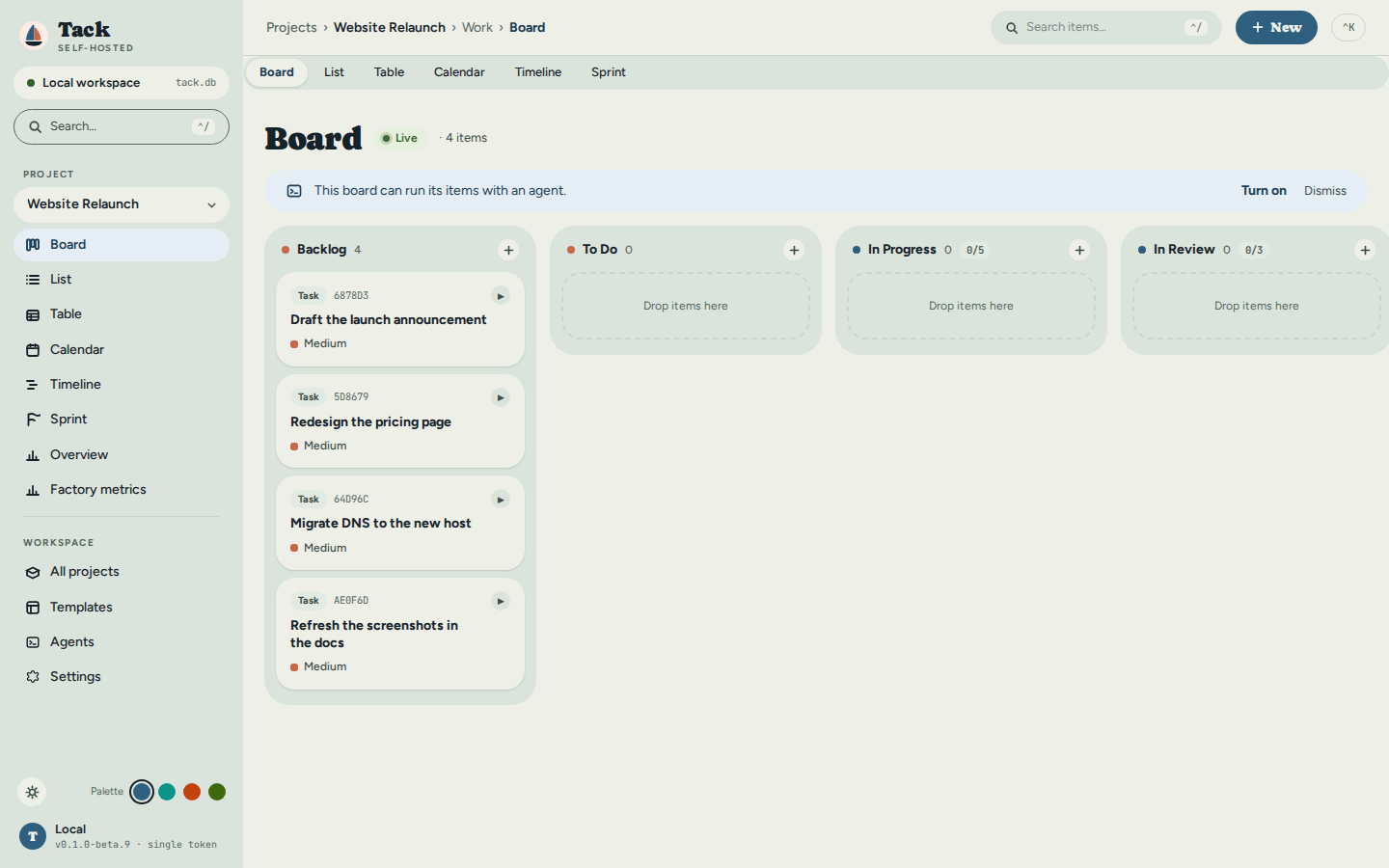Switch to the Table tab

tap(389, 72)
